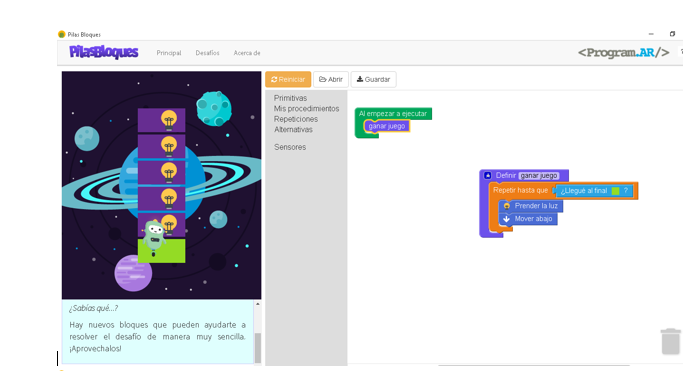This screenshot has height=371, width=698.
Task: Open the Repeticiones block category
Action: pos(296,119)
